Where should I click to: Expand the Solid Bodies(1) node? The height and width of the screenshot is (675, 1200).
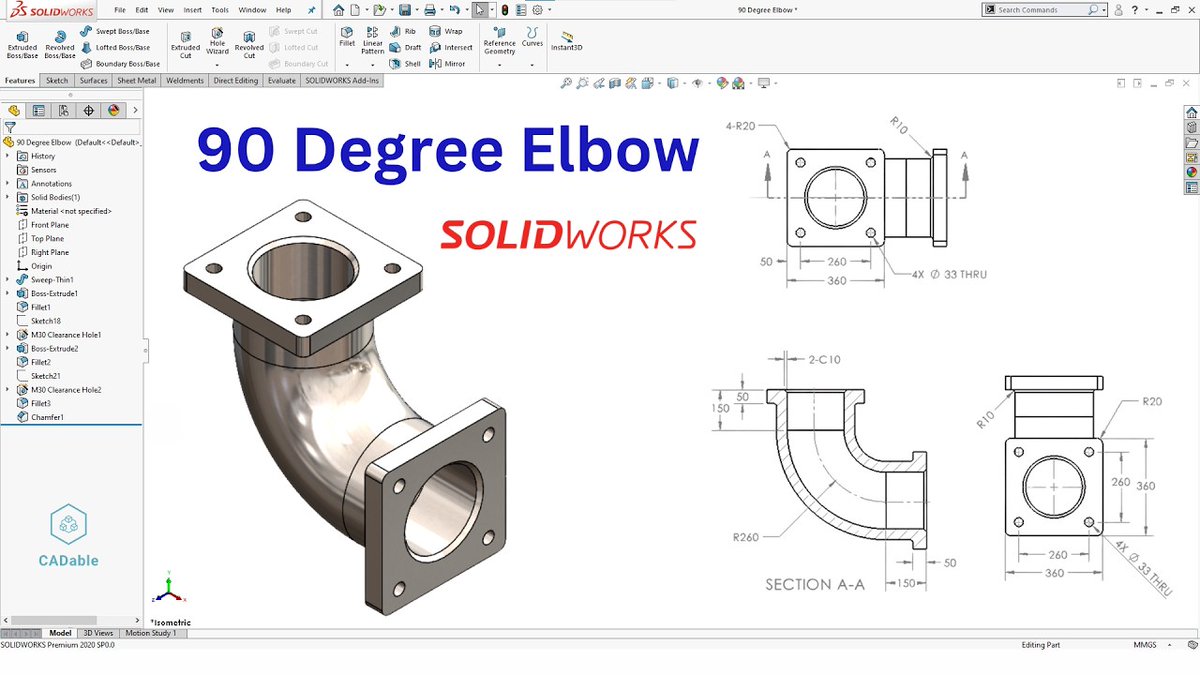tap(9, 197)
